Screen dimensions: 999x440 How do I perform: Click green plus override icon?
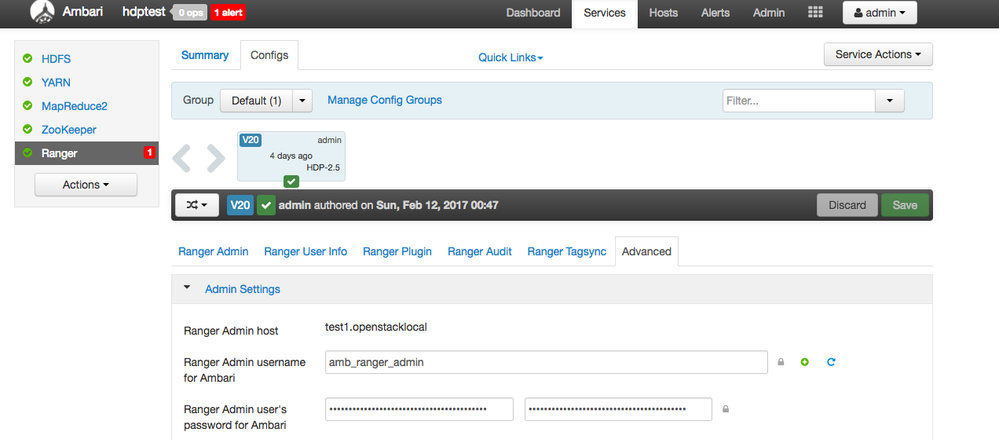[x=804, y=362]
